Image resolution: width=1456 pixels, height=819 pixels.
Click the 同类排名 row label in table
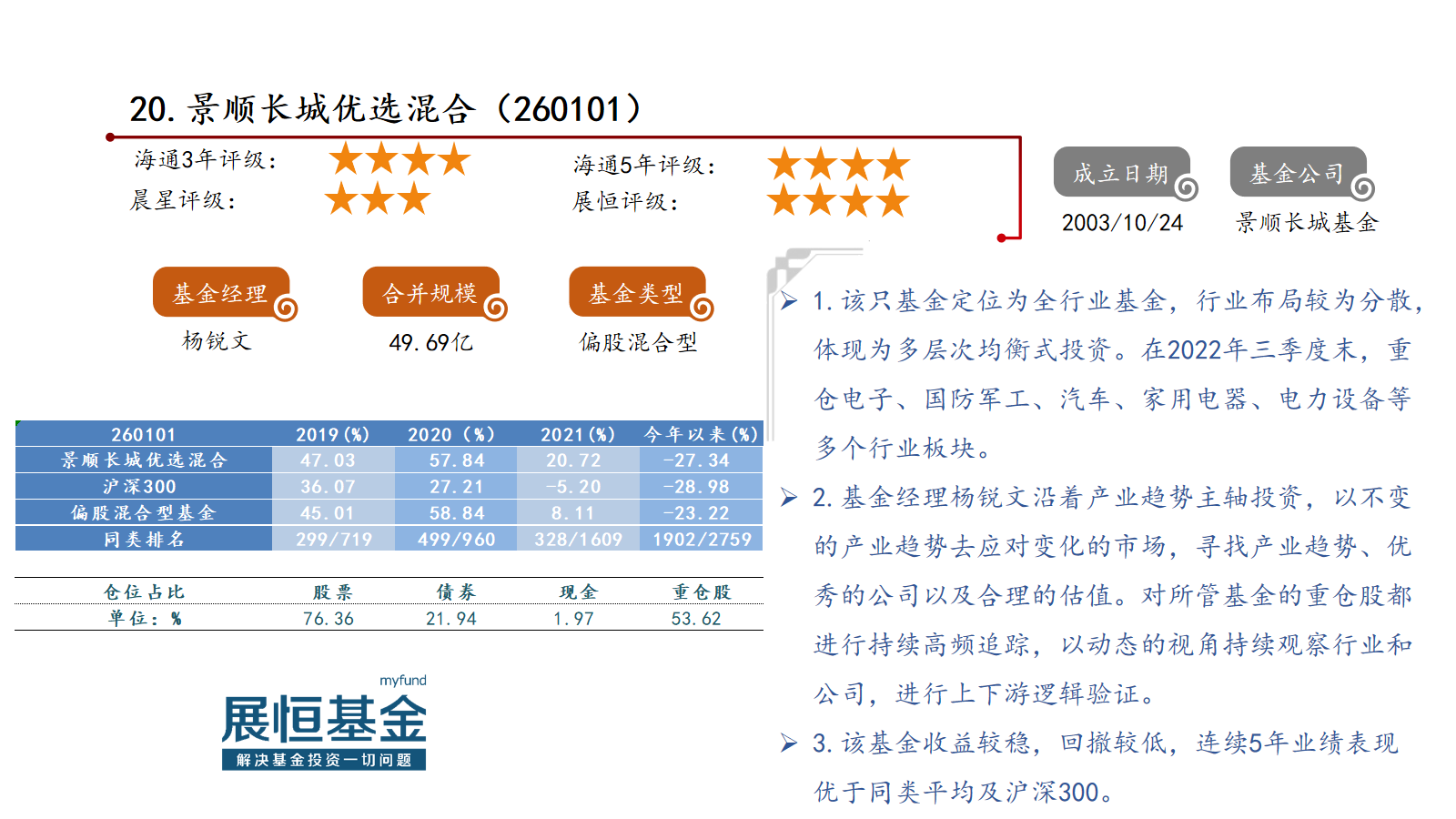coord(143,539)
